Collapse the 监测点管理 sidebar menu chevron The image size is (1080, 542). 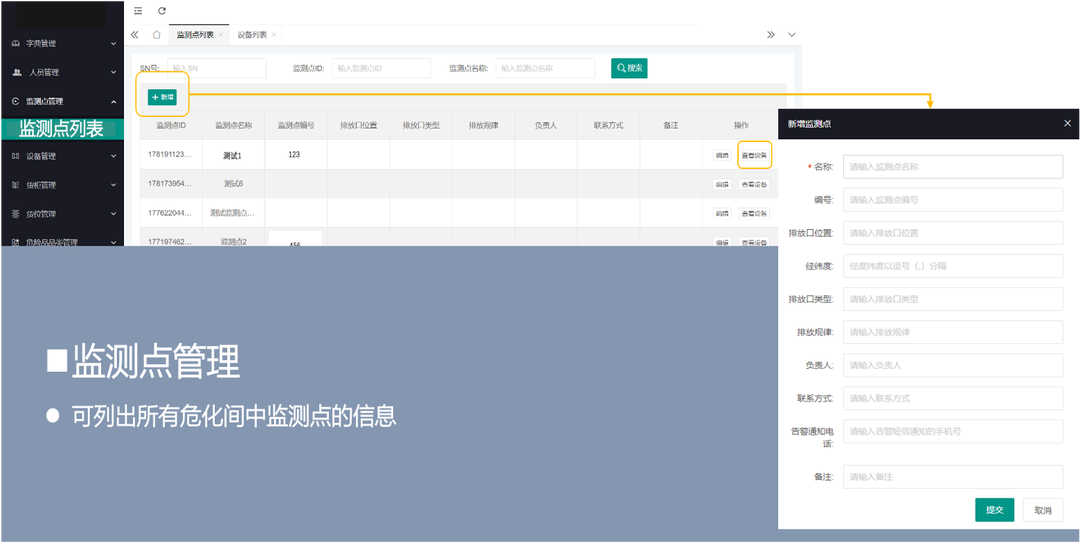[114, 102]
